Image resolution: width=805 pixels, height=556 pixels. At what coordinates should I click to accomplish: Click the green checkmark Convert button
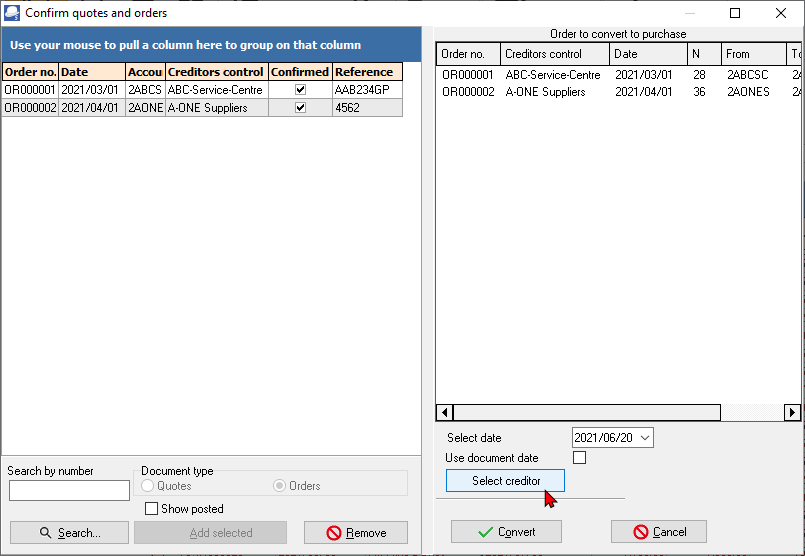click(505, 532)
